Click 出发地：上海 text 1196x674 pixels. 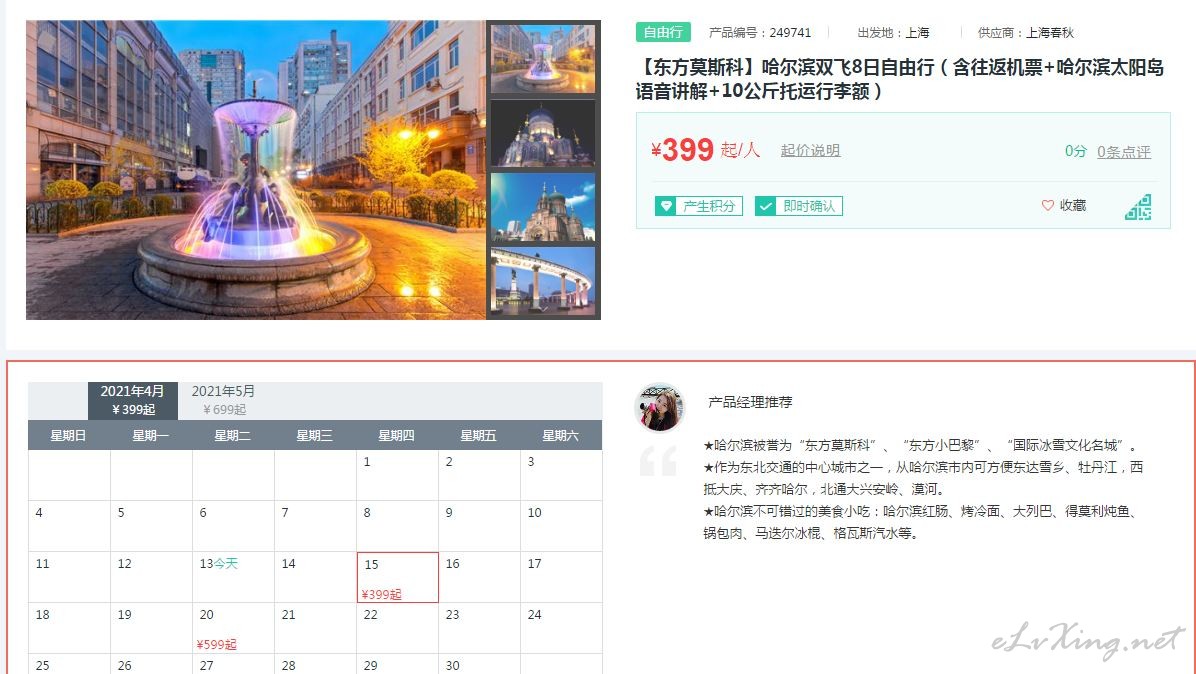pos(893,33)
